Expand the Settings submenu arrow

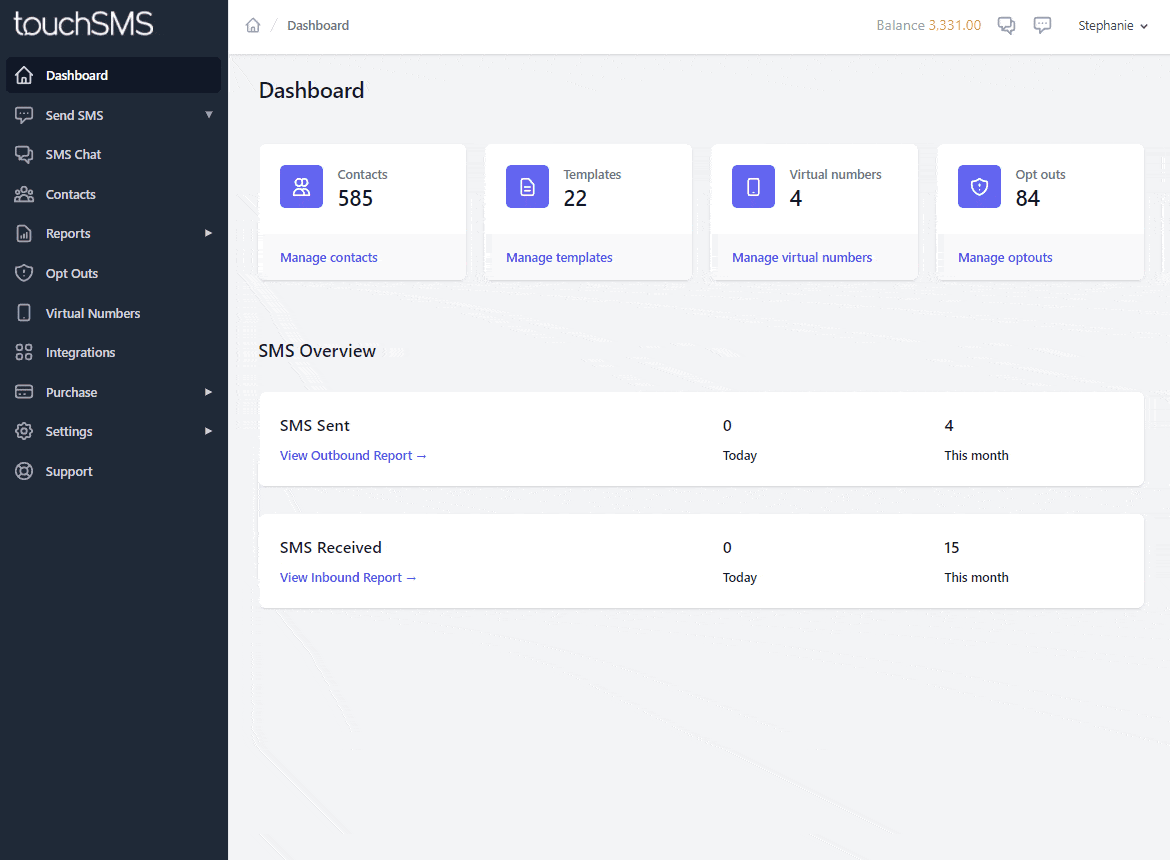point(209,431)
